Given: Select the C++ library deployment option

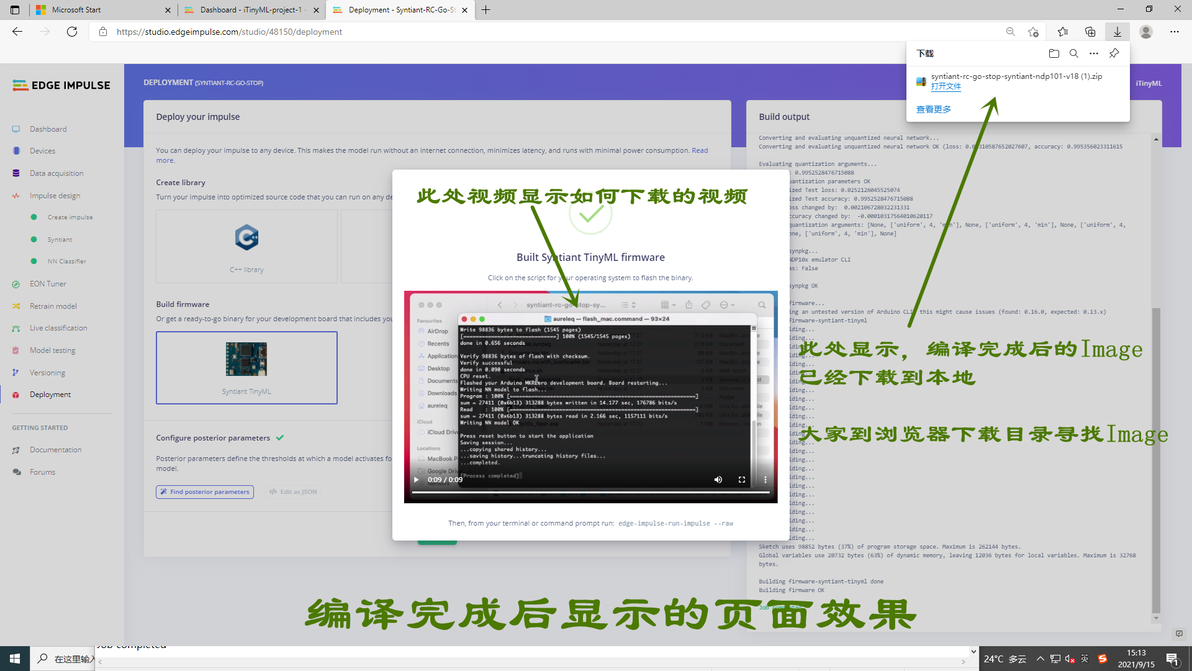Looking at the screenshot, I should click(246, 246).
